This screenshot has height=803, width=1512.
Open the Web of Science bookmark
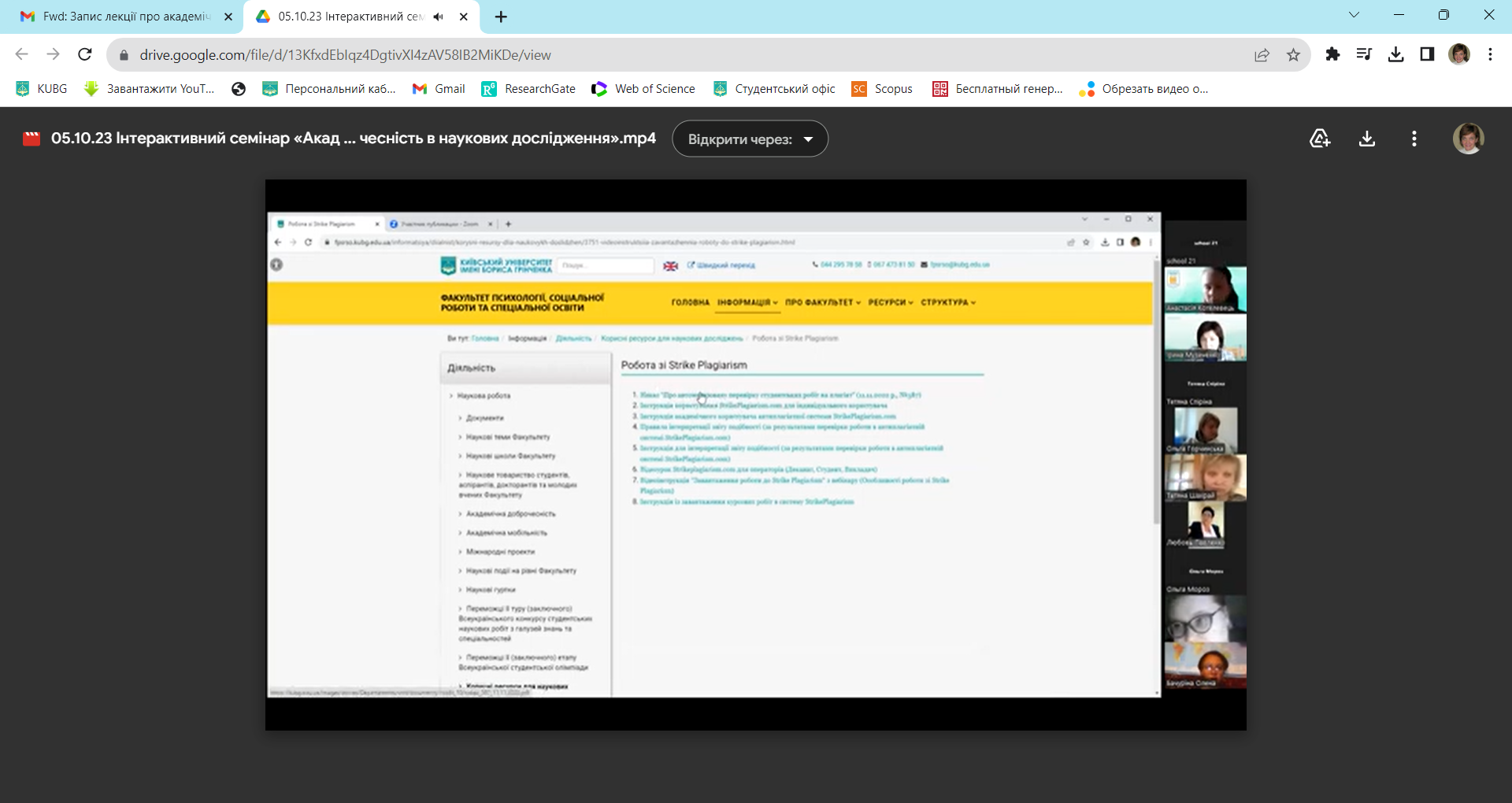[x=643, y=89]
